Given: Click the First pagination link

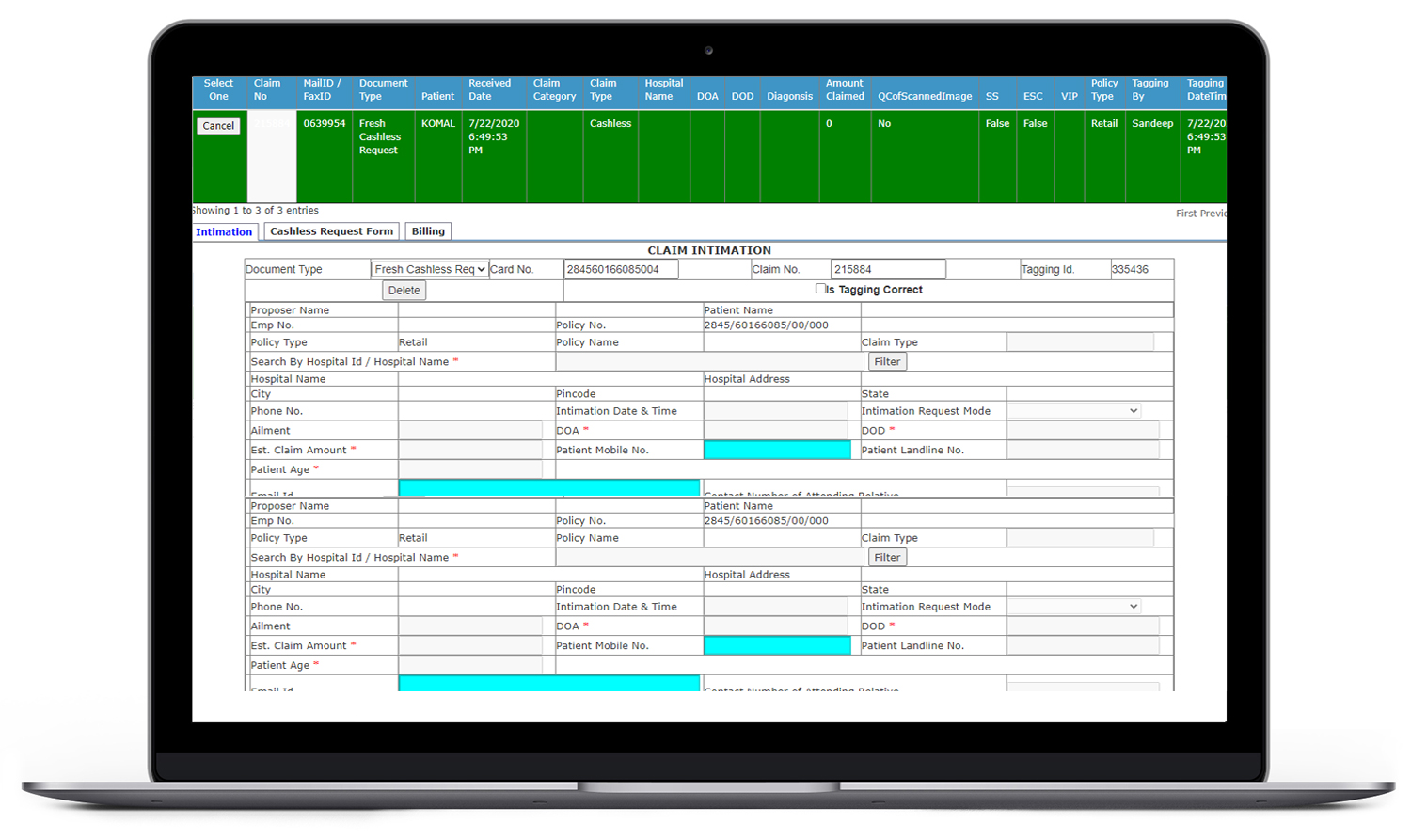Looking at the screenshot, I should (1187, 214).
